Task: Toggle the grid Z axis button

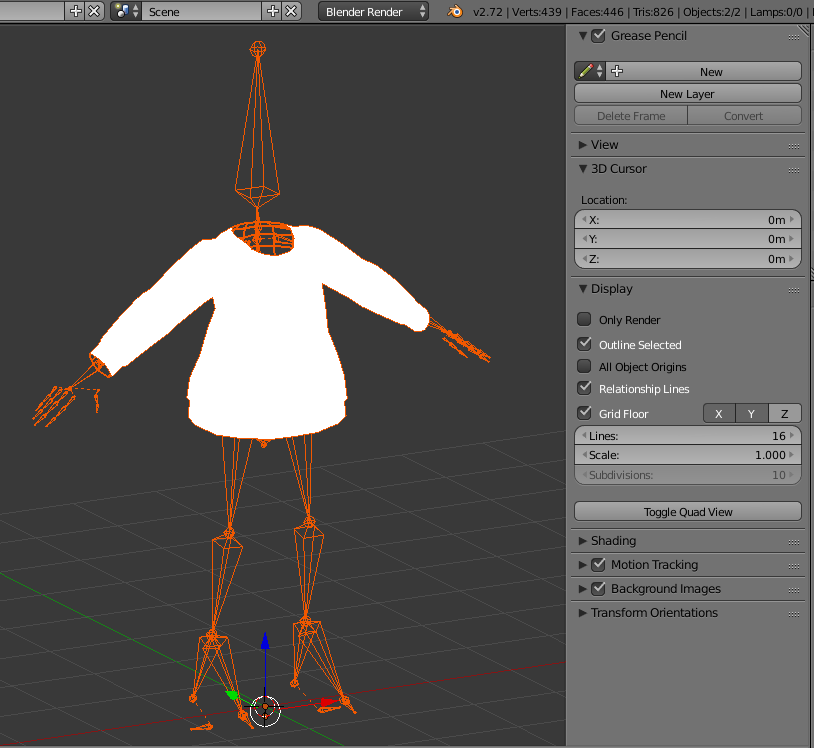Action: [785, 414]
